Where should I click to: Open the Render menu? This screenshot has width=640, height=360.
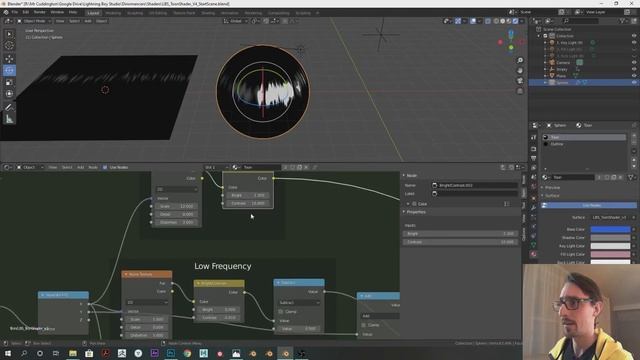point(40,13)
